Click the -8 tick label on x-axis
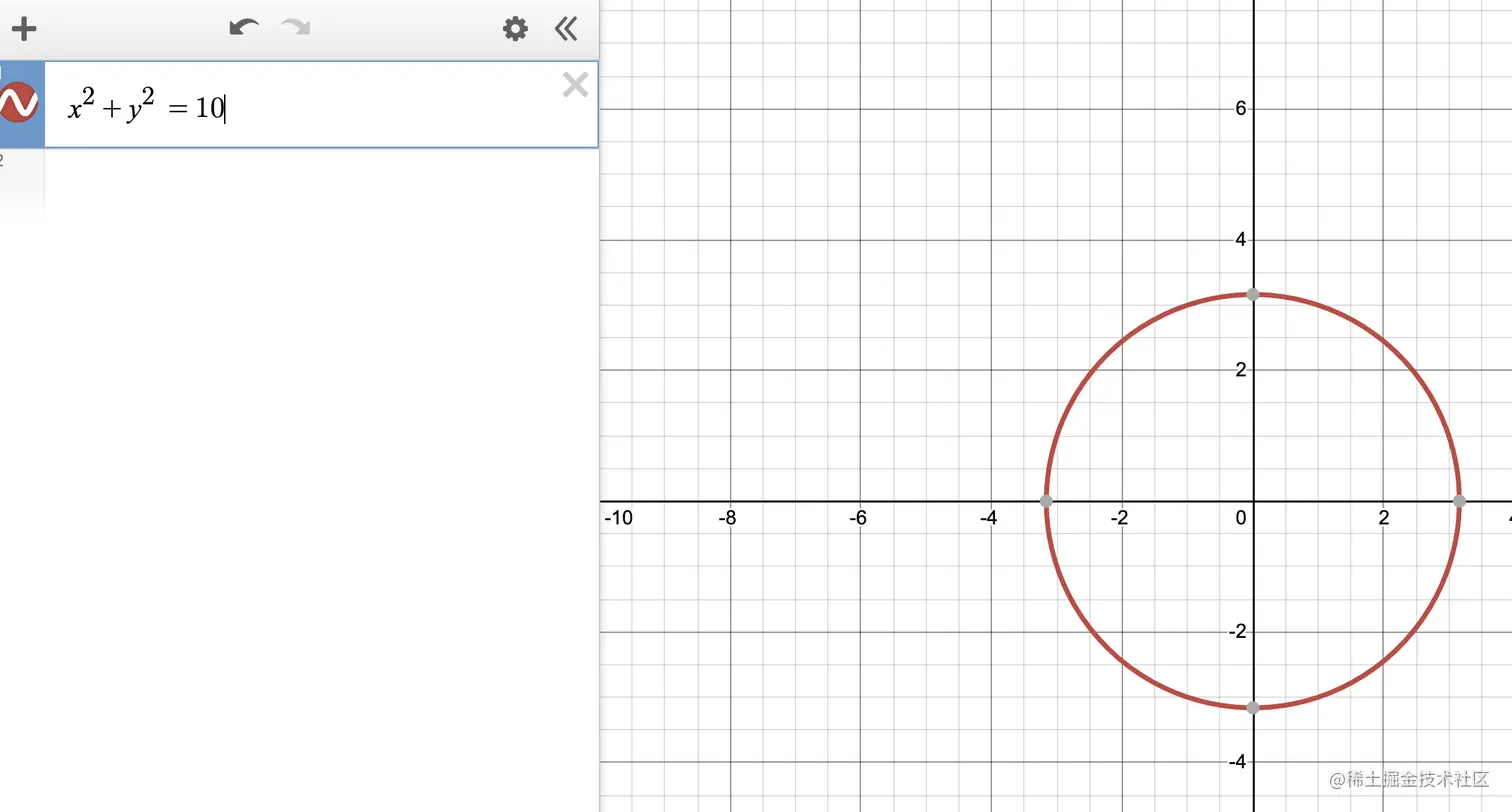The height and width of the screenshot is (812, 1512). [728, 517]
